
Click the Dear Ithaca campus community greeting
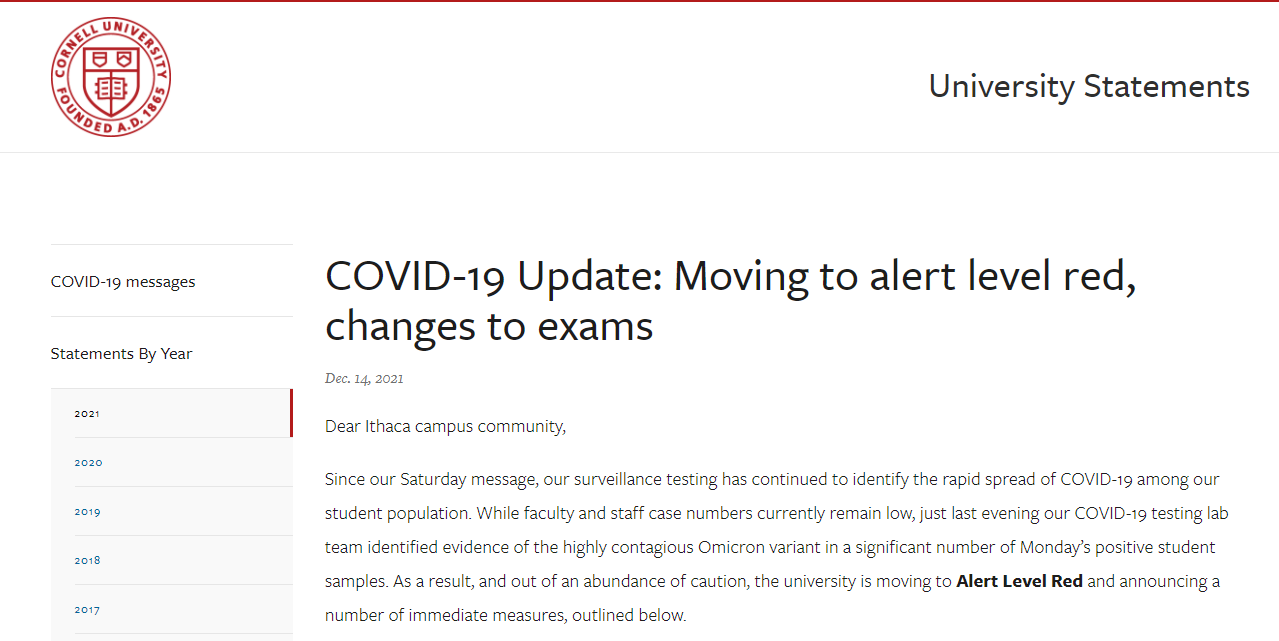point(446,427)
